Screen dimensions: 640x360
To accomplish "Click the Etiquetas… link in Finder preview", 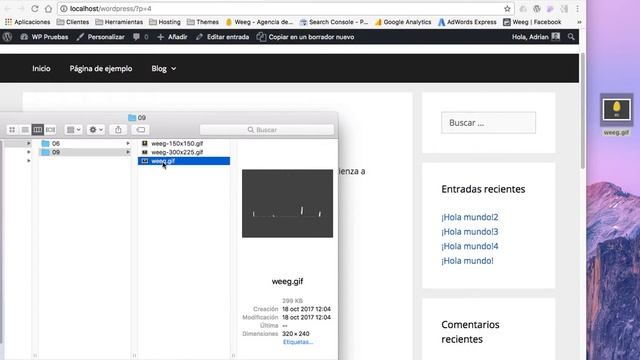I will pyautogui.click(x=298, y=342).
